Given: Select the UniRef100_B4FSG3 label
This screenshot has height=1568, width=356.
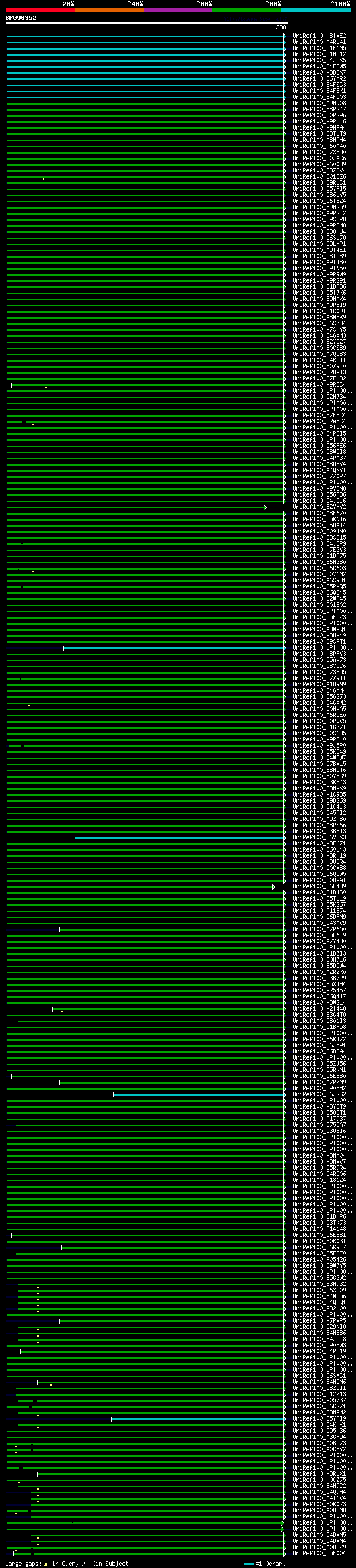Looking at the screenshot, I should (319, 85).
